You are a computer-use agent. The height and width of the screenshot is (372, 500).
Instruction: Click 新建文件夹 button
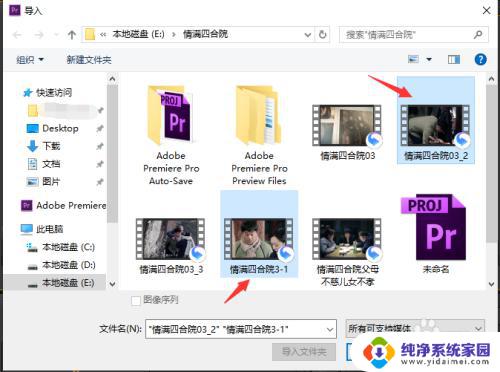point(89,60)
